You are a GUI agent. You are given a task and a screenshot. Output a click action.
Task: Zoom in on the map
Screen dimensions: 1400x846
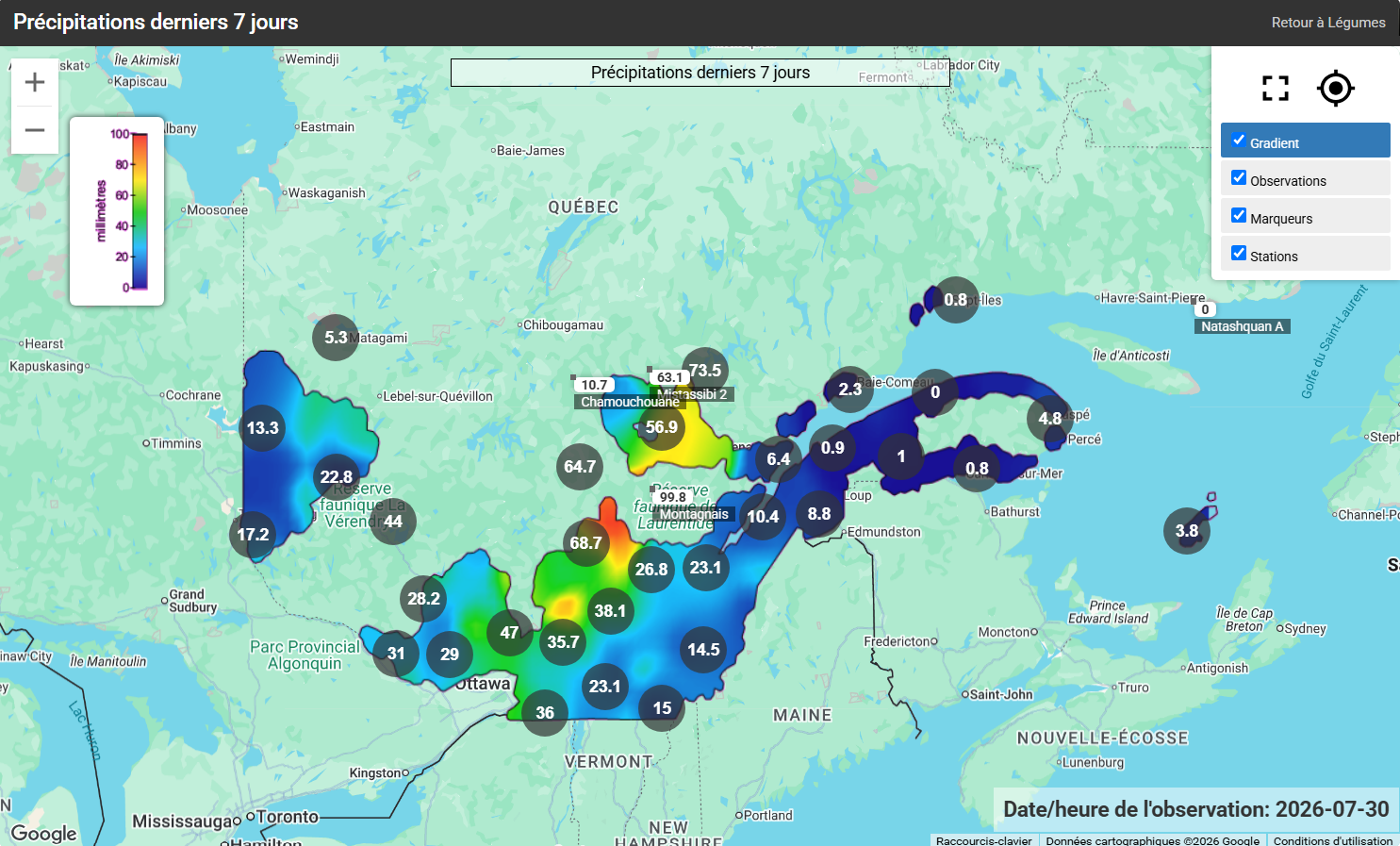pos(35,82)
